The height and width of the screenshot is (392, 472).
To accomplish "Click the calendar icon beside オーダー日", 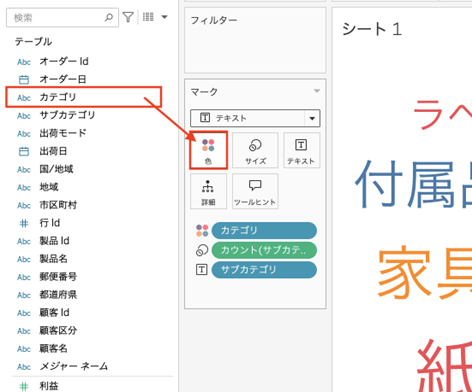I will (x=24, y=79).
